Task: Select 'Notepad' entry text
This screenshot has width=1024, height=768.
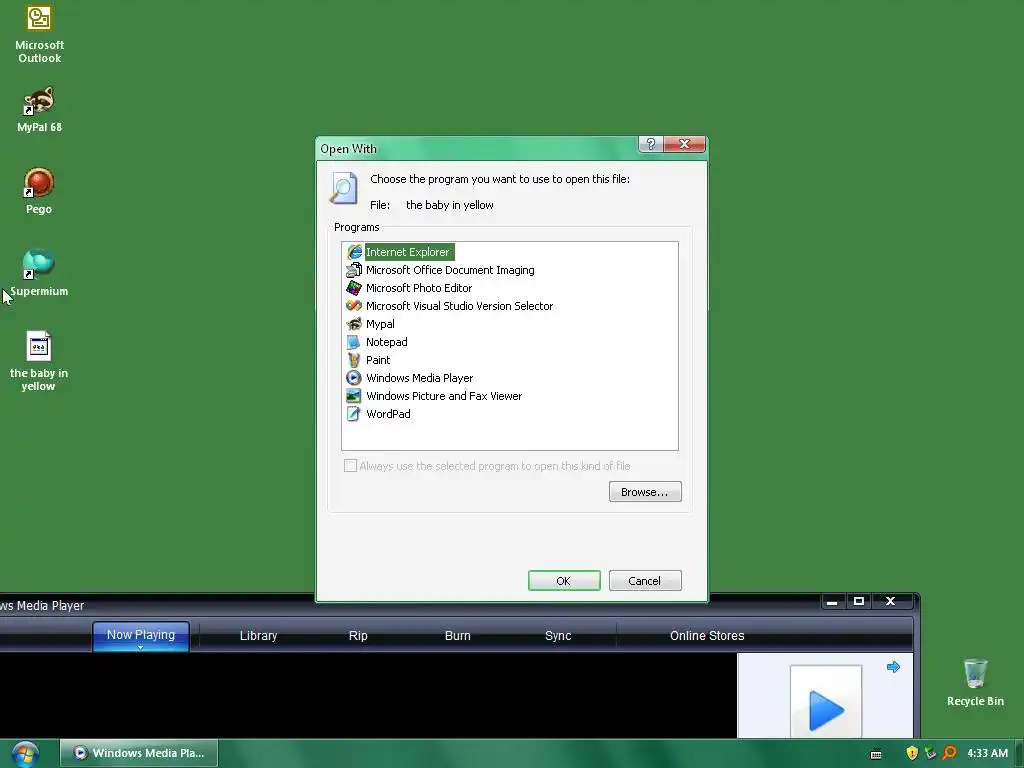Action: (x=387, y=342)
